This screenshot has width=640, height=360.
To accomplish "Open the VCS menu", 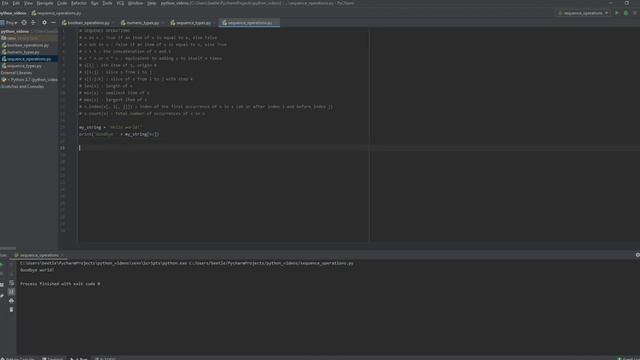I will [120, 3].
